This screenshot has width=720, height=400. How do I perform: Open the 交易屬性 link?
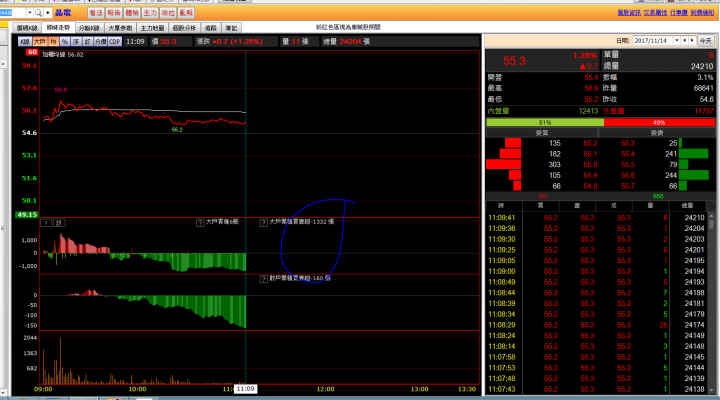click(x=655, y=13)
